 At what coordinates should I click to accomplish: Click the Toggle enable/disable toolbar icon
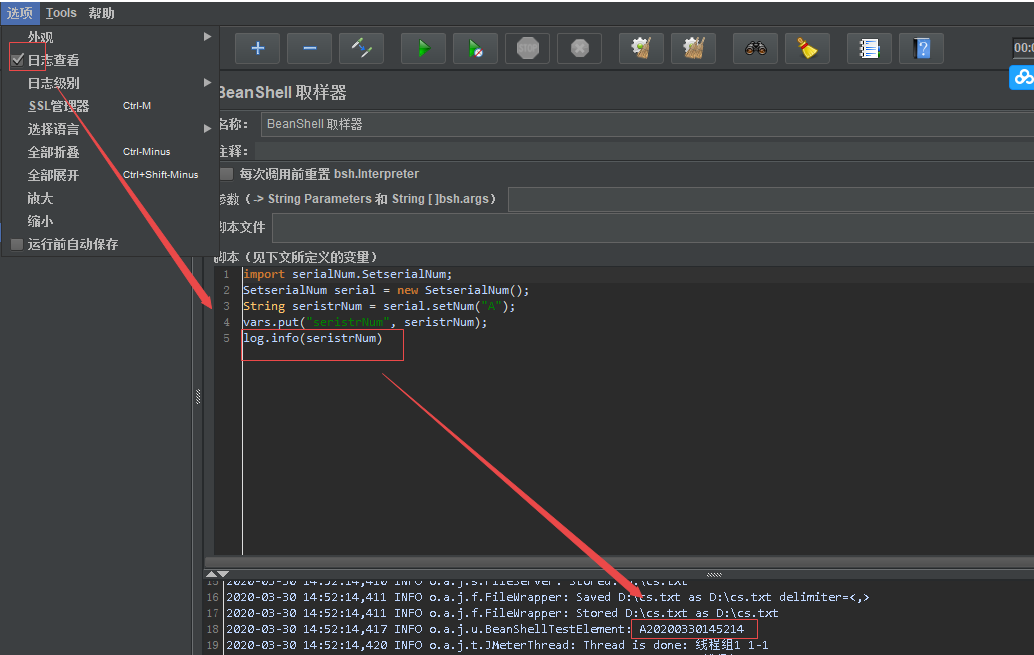coord(361,48)
